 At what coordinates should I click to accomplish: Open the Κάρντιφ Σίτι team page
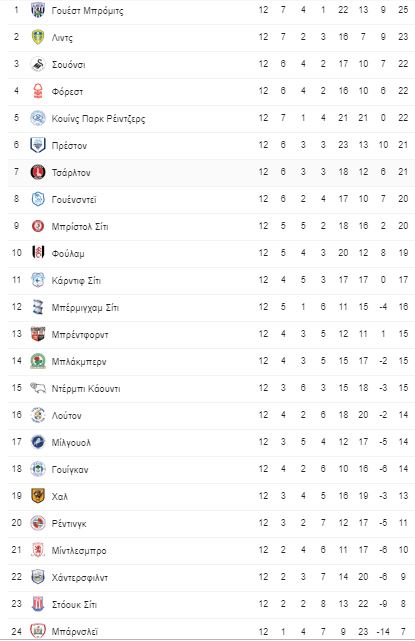tap(76, 280)
